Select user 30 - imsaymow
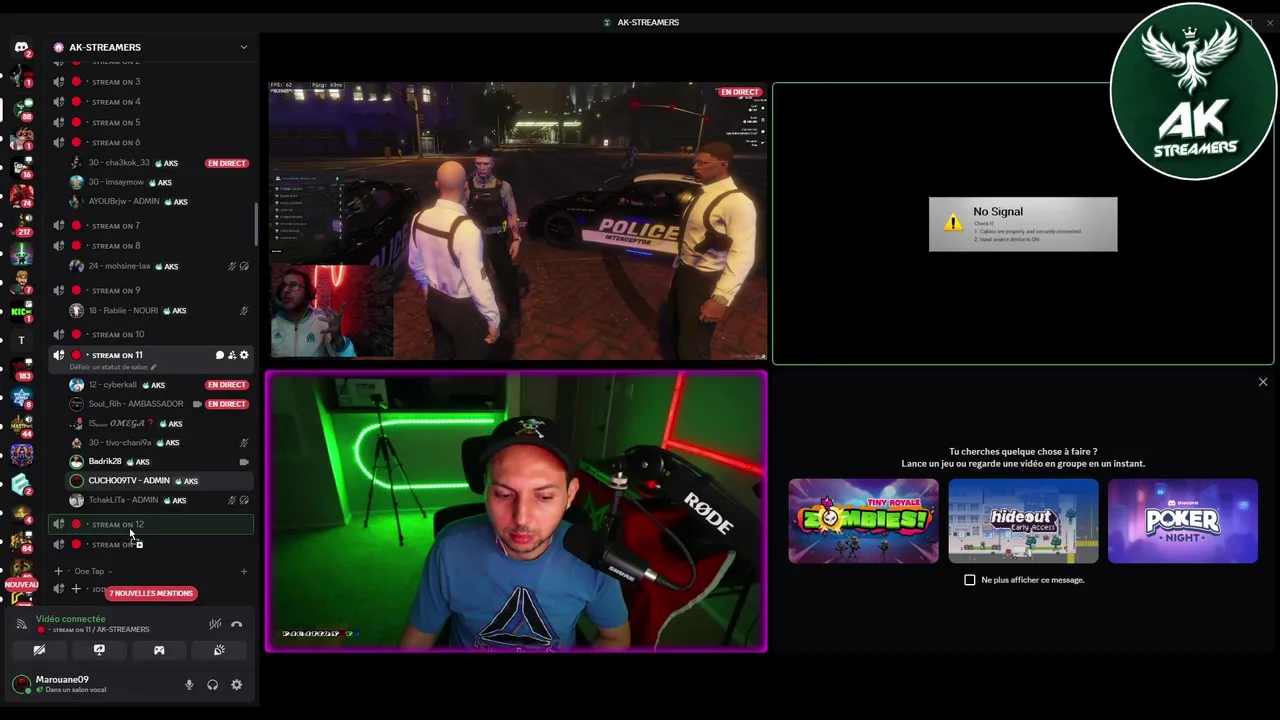 pos(158,182)
